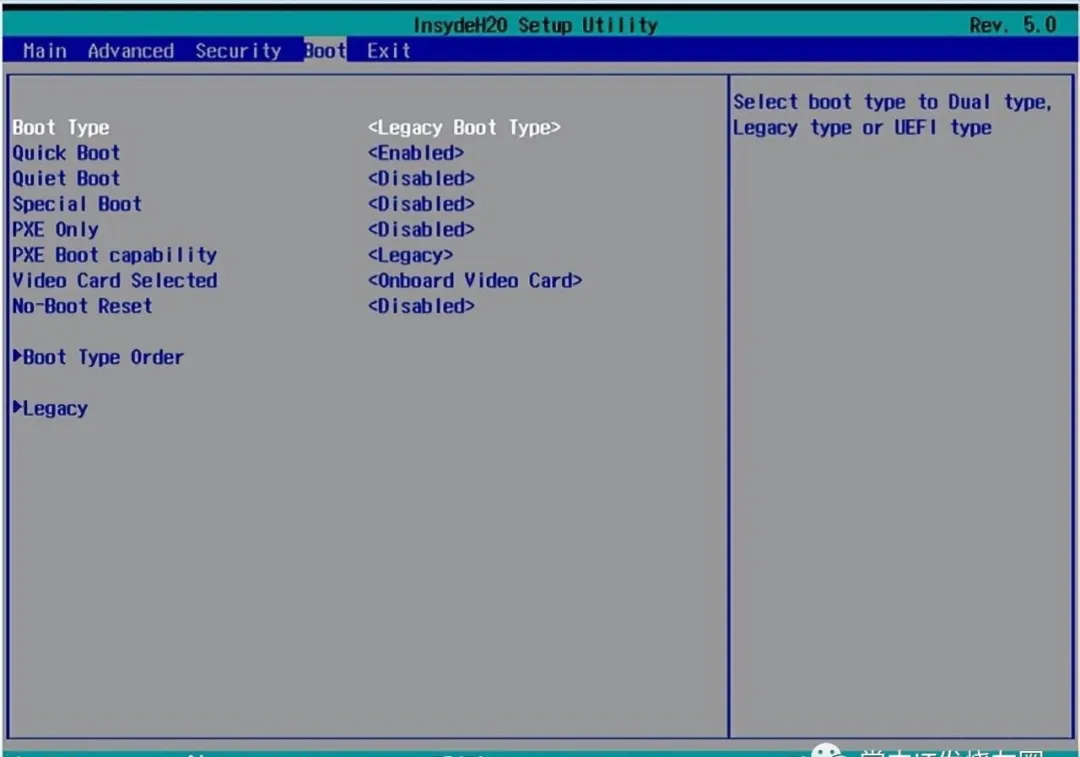Toggle the Quick Boot Enabled value
Image resolution: width=1080 pixels, height=757 pixels.
416,153
